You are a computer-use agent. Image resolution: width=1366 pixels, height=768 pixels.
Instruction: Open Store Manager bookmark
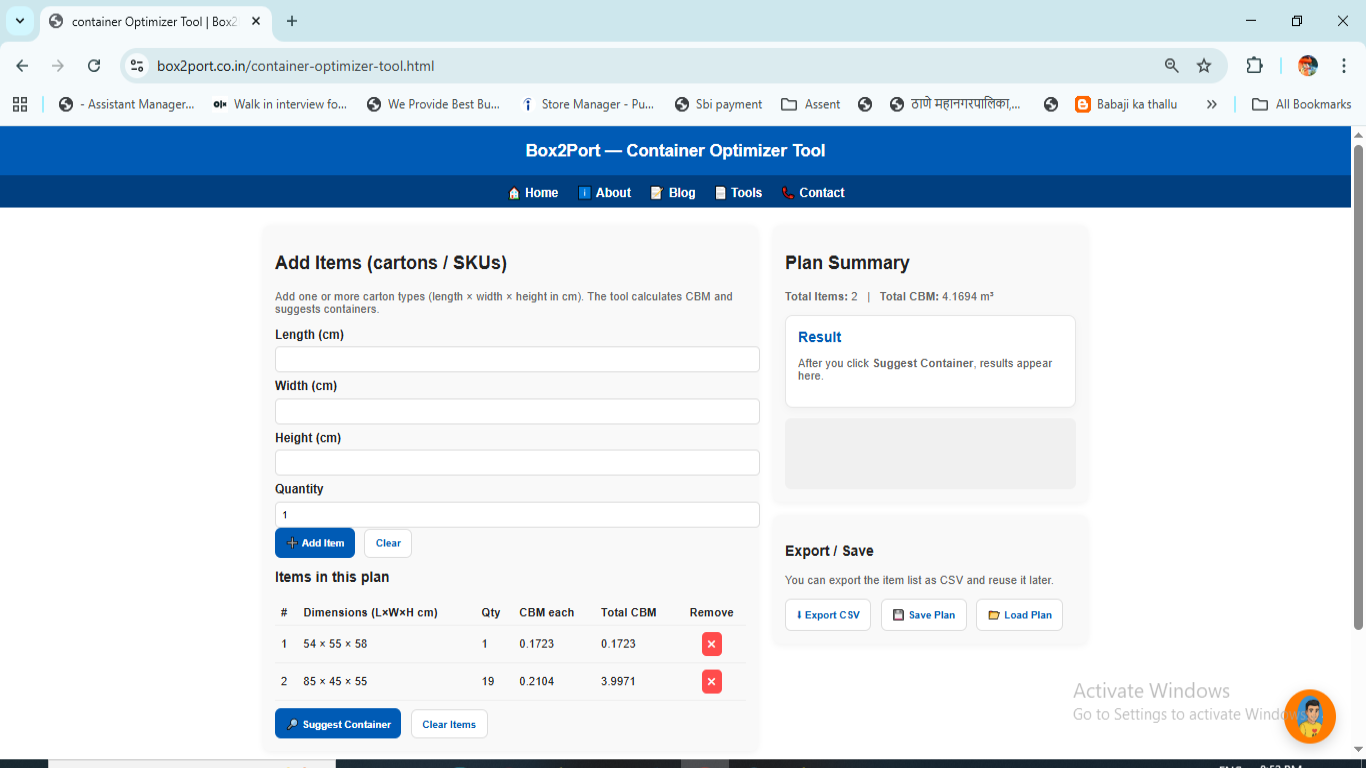(x=587, y=104)
